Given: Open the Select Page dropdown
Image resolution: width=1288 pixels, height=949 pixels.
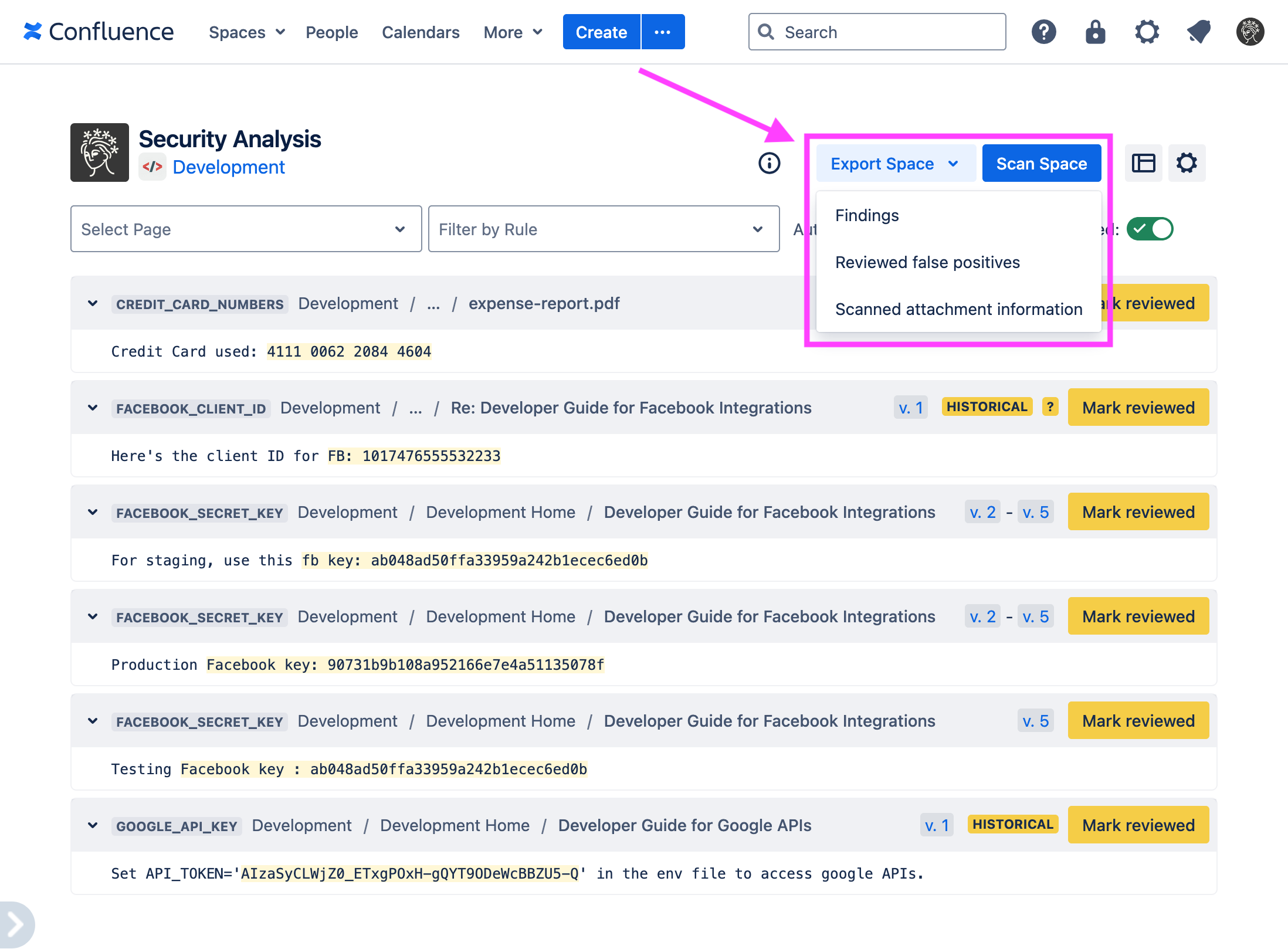Looking at the screenshot, I should 246,229.
